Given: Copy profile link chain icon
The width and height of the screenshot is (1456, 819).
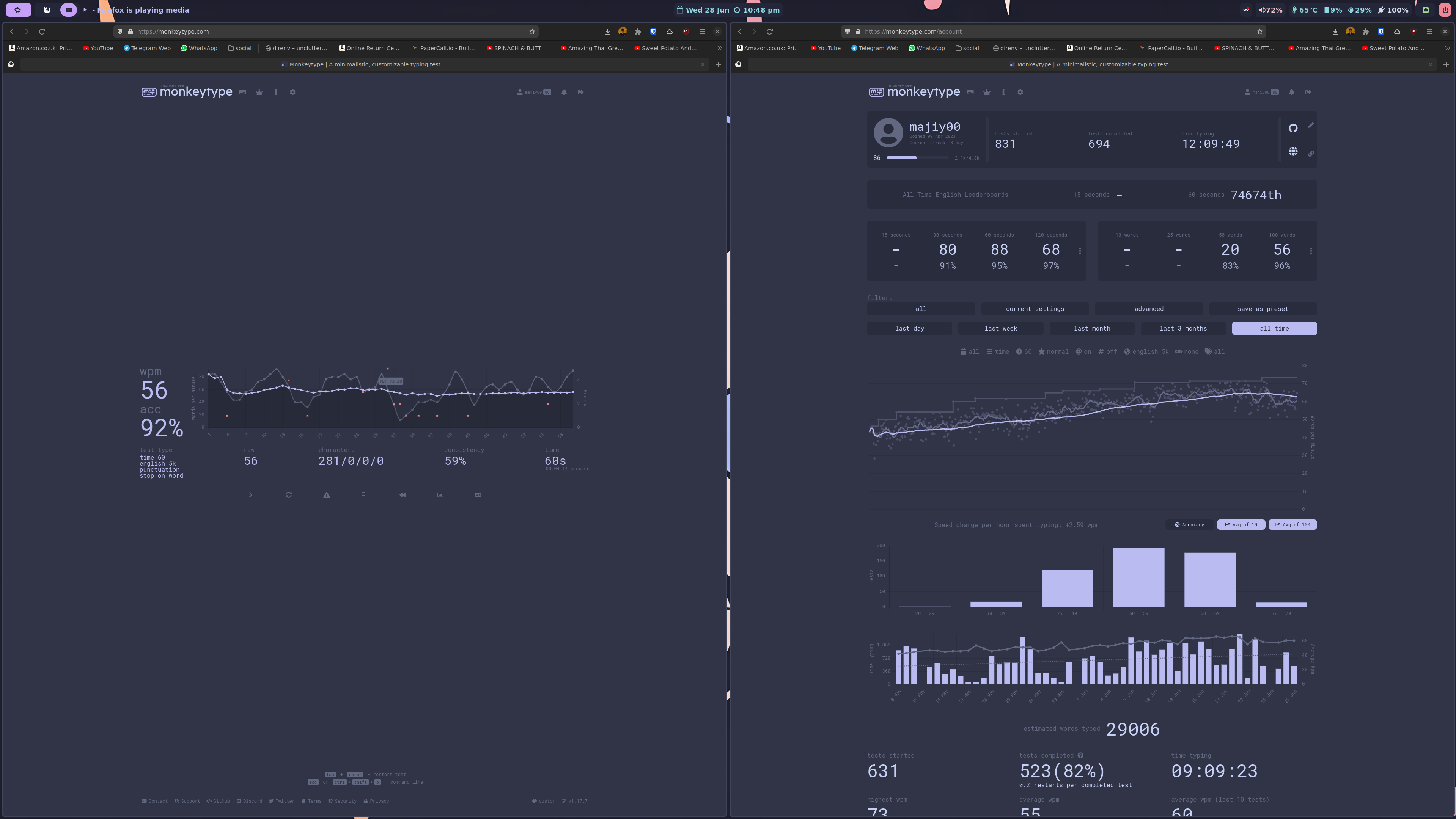Looking at the screenshot, I should click(x=1311, y=154).
